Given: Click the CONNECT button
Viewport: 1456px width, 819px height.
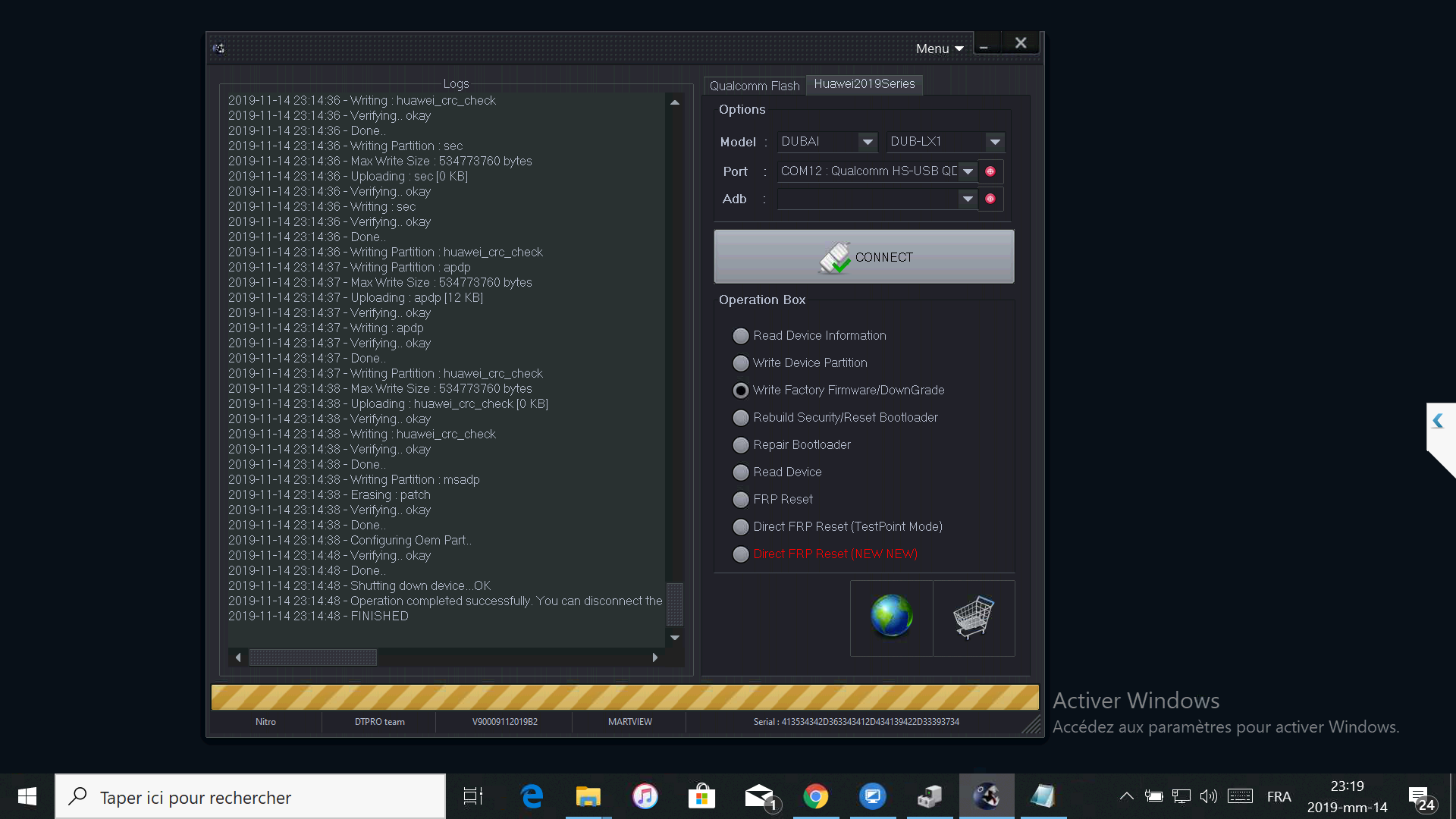Looking at the screenshot, I should (x=864, y=257).
